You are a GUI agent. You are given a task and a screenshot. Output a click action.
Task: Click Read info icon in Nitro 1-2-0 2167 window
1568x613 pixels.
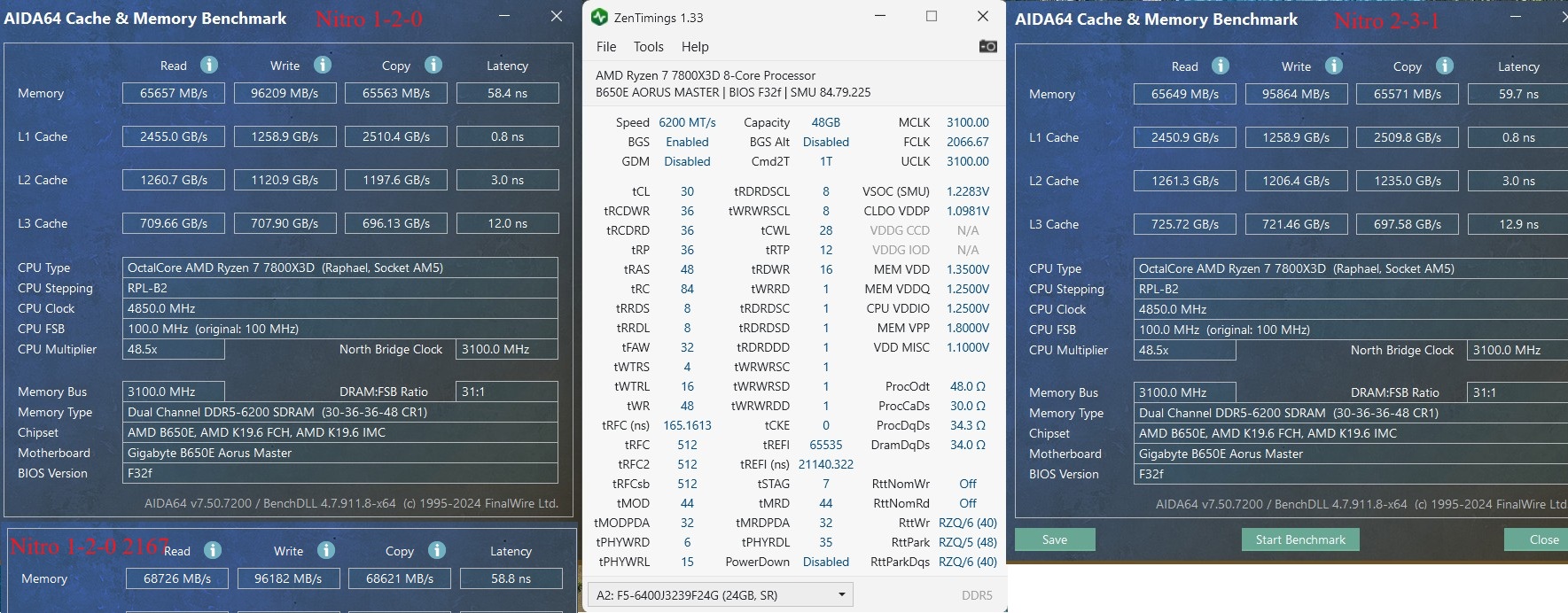[213, 550]
